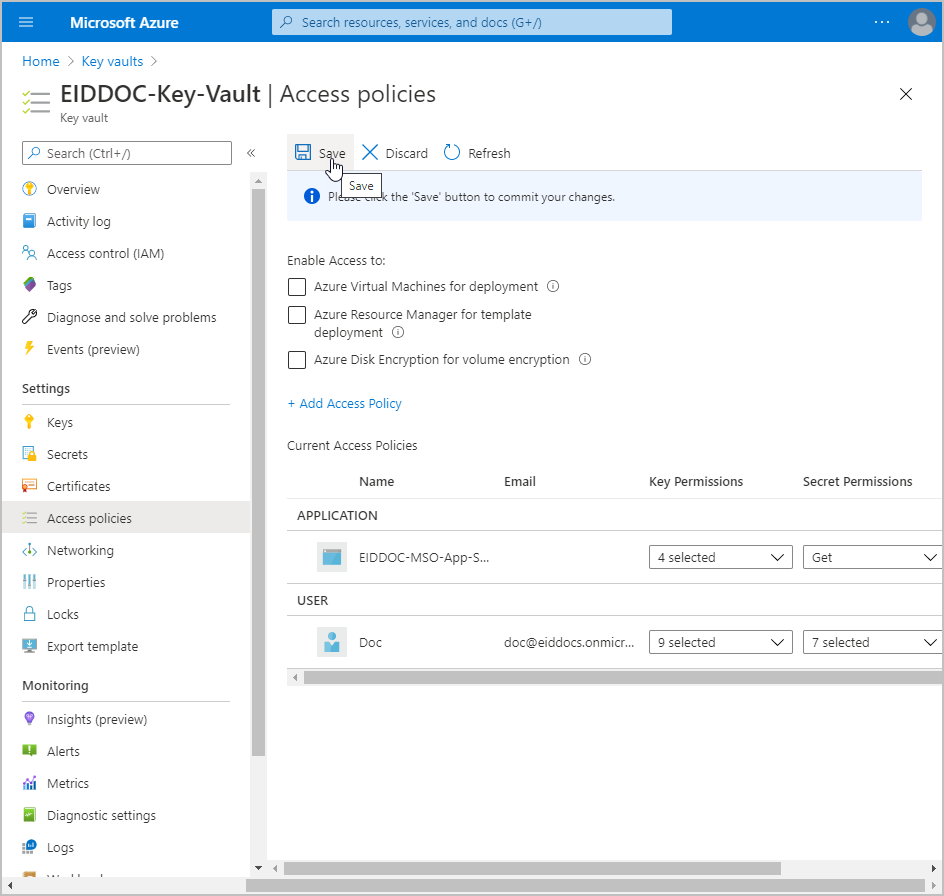Click the Refresh circular arrow icon

click(x=452, y=153)
